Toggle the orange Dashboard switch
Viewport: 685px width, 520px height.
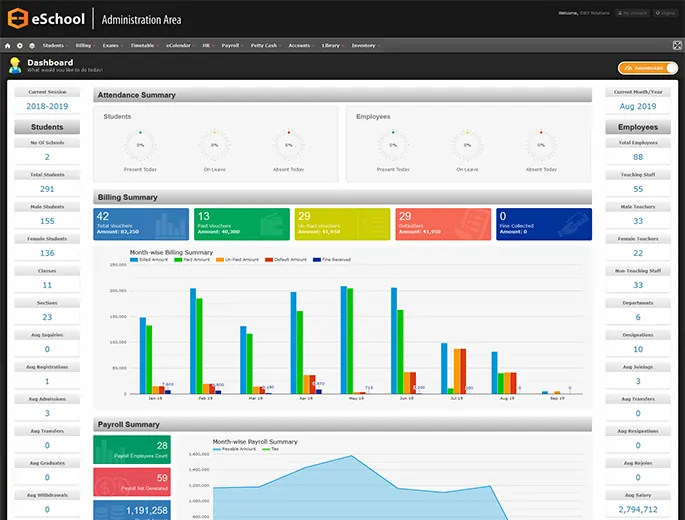coord(648,68)
